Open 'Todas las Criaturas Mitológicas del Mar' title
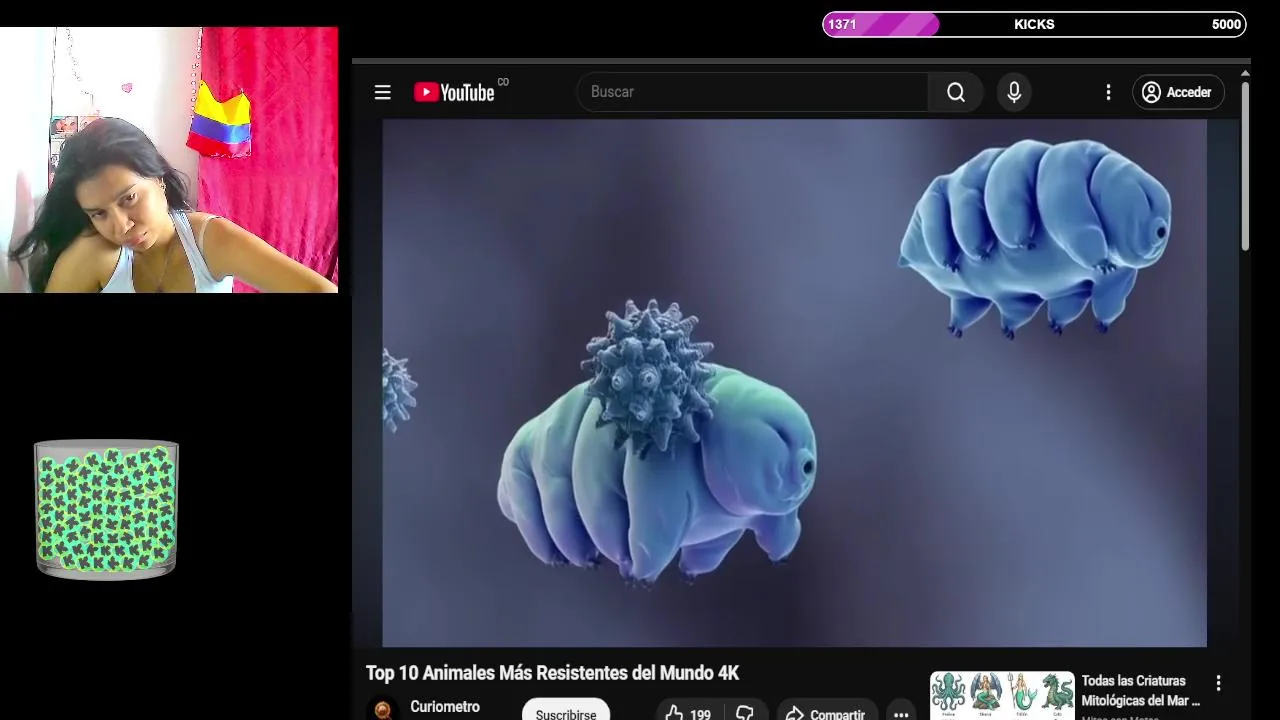 pos(1140,691)
